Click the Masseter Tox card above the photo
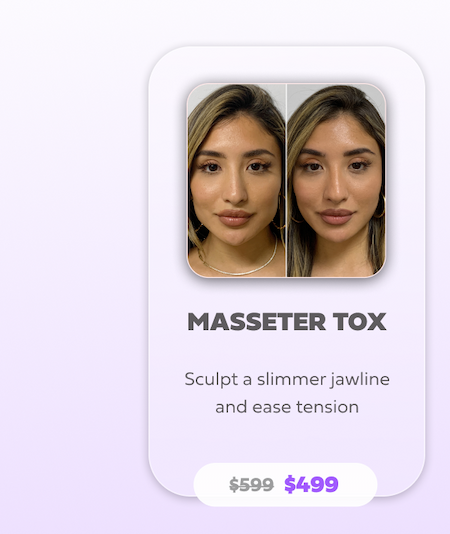 coord(286,65)
